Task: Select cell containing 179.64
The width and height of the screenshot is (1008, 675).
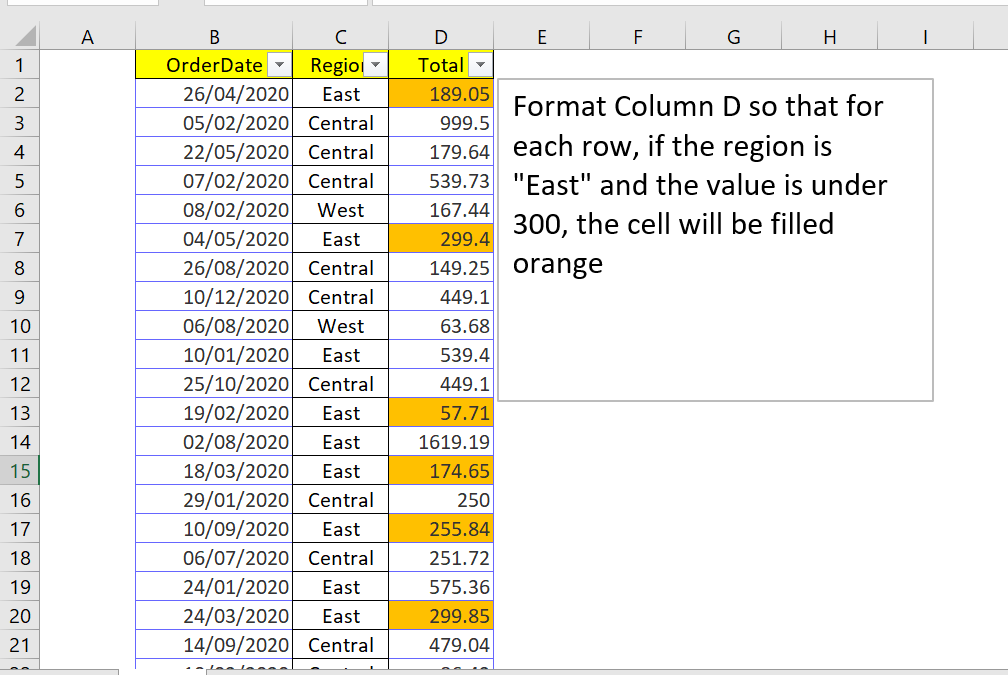Action: (441, 152)
